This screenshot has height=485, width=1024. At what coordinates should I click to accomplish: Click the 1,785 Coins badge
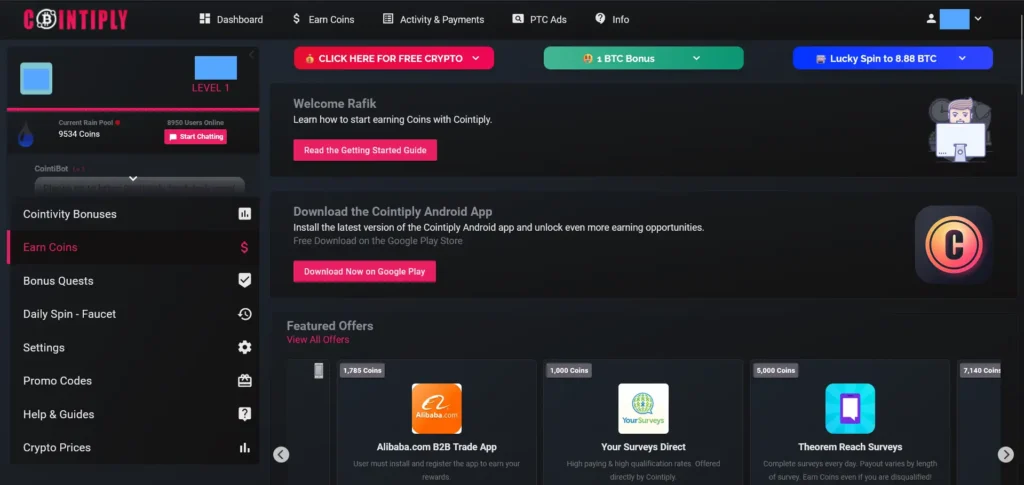point(362,370)
